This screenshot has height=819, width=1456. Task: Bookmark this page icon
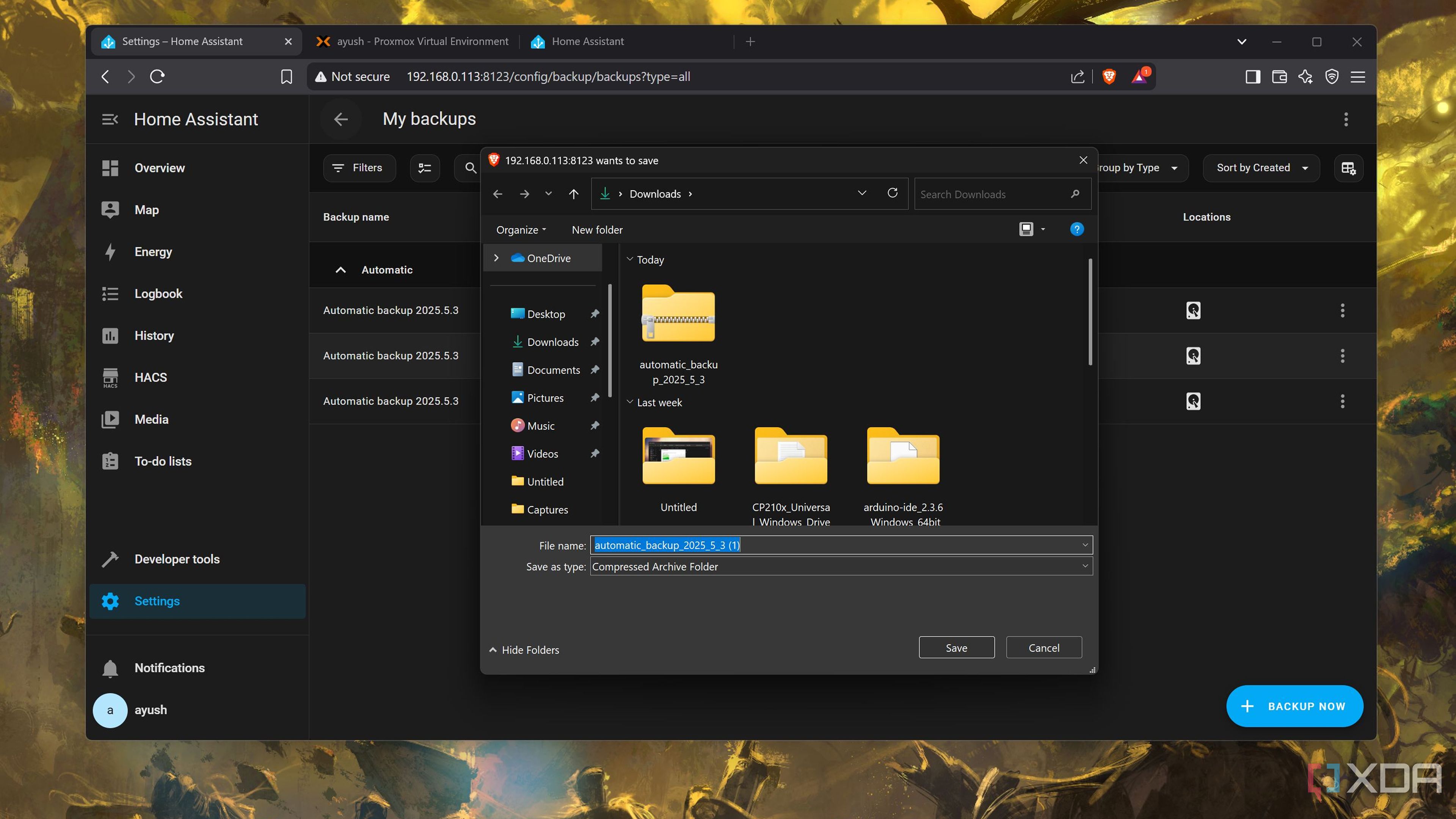[287, 77]
